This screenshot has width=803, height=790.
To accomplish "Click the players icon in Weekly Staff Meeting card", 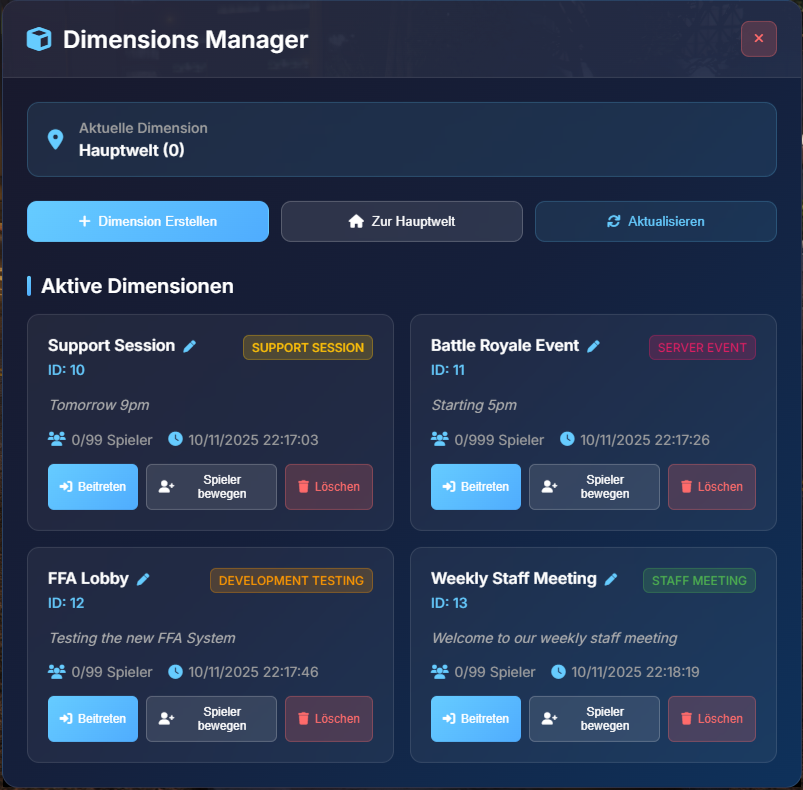I will pos(440,671).
